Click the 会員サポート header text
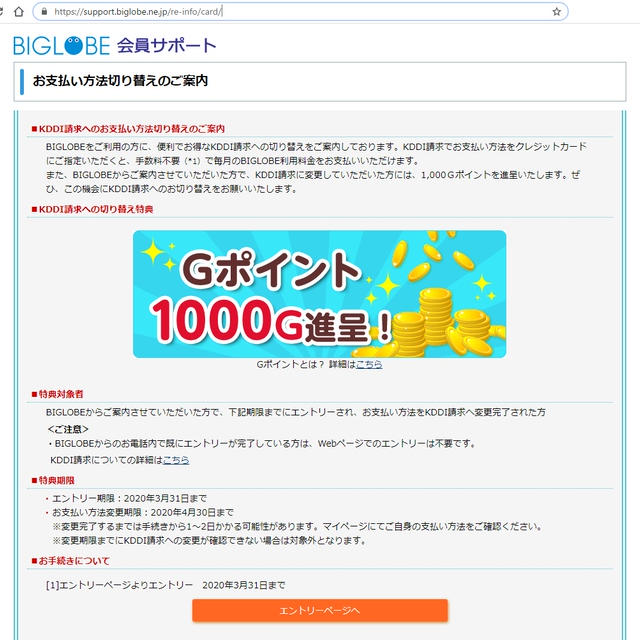The height and width of the screenshot is (640, 640). click(167, 45)
